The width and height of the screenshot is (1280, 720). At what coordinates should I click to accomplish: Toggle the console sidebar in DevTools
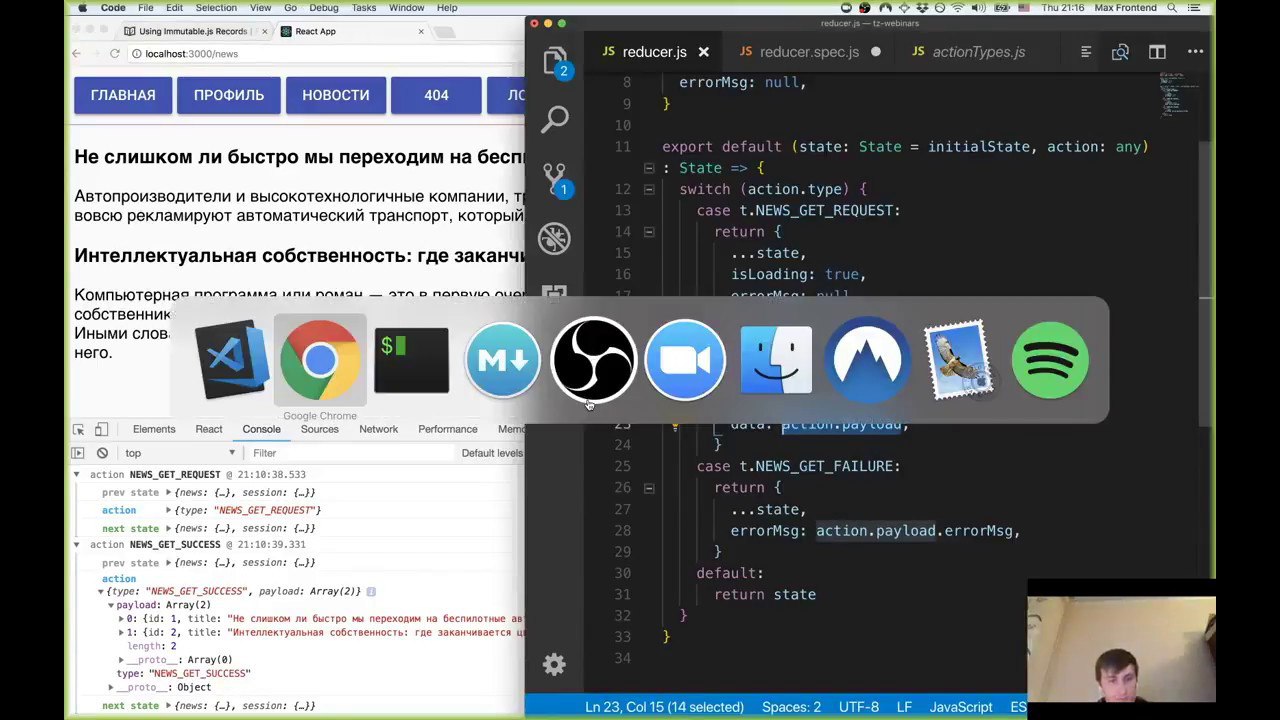[x=79, y=453]
